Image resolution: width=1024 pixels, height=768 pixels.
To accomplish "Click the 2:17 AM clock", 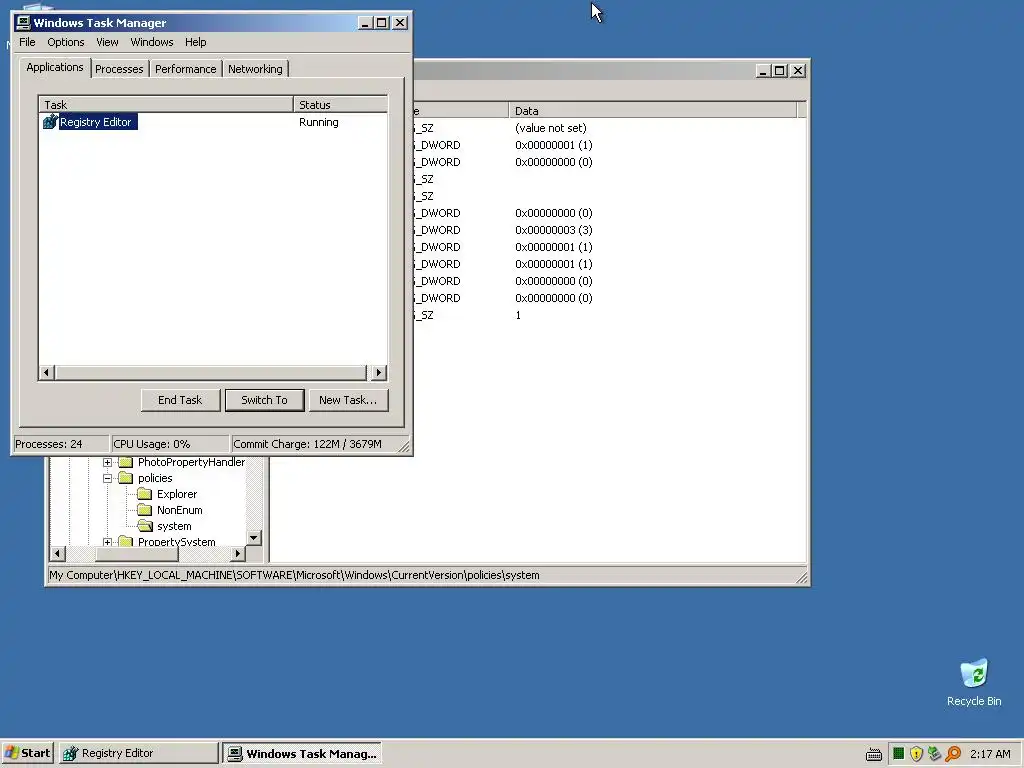I will pyautogui.click(x=990, y=754).
